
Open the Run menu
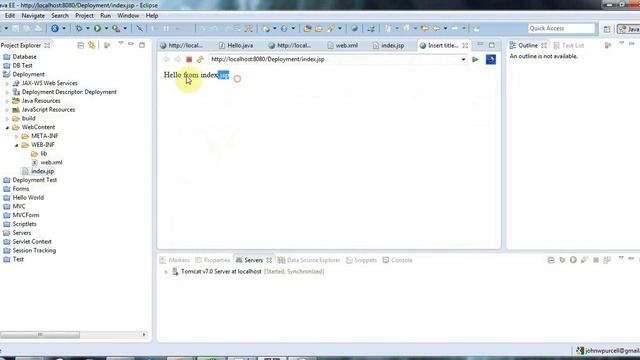(x=105, y=16)
